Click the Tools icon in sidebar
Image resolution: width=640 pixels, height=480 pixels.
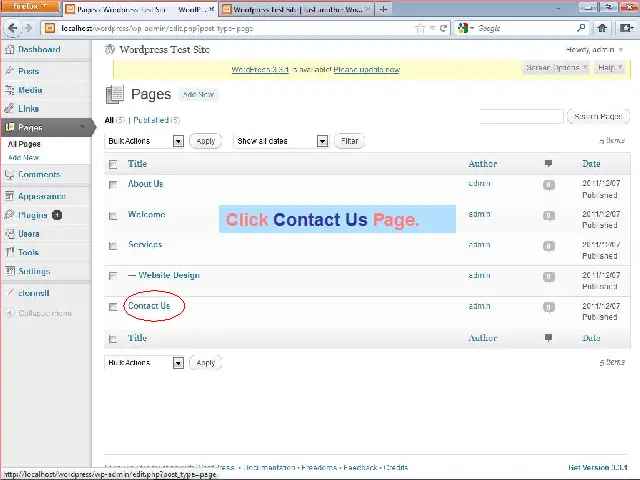tap(9, 252)
